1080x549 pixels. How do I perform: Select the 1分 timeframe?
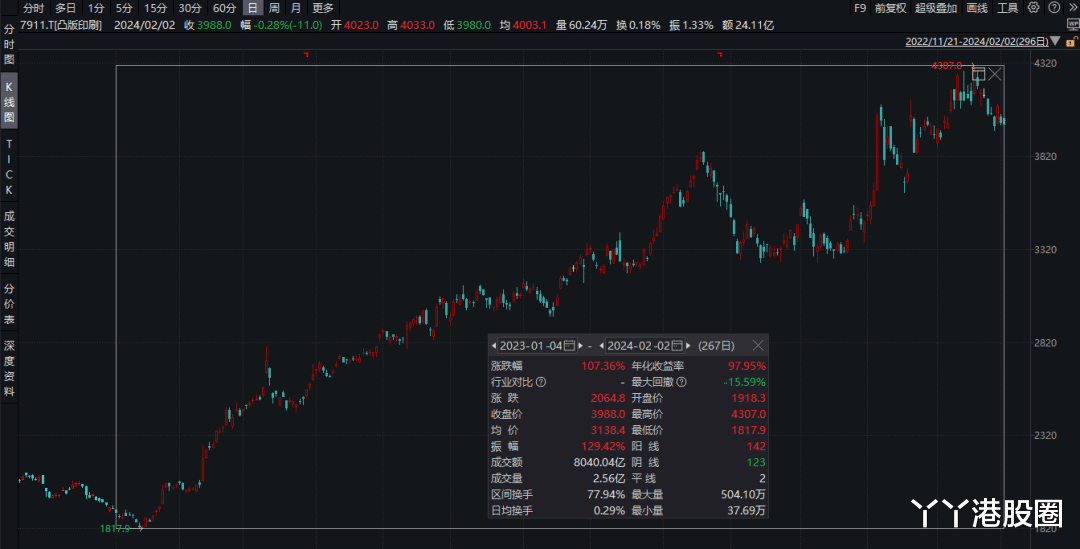tap(96, 8)
